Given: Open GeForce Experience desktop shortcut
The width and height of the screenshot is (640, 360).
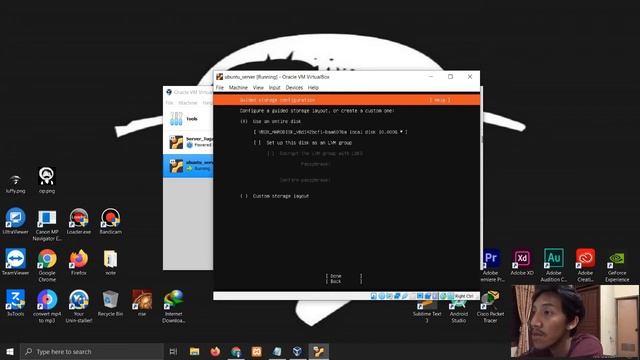Looking at the screenshot, I should (617, 265).
